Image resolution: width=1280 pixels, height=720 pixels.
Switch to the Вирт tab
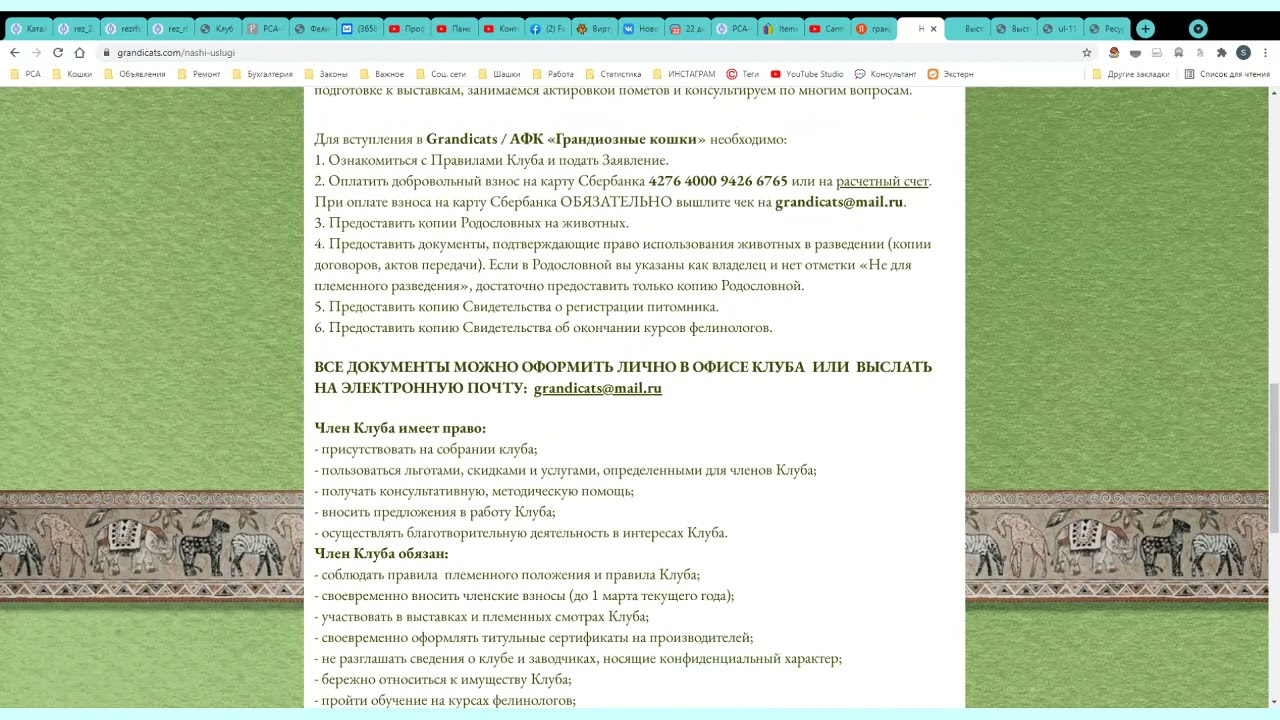point(595,29)
